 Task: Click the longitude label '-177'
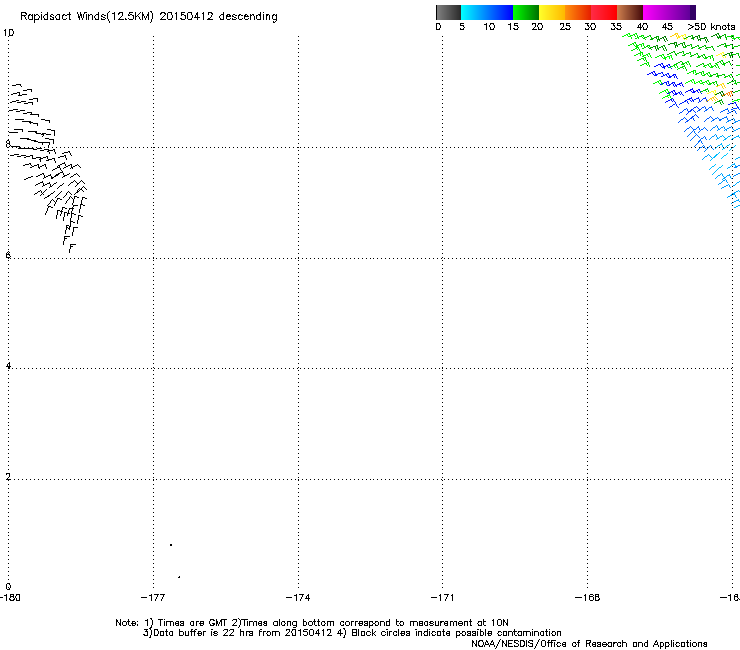point(153,598)
